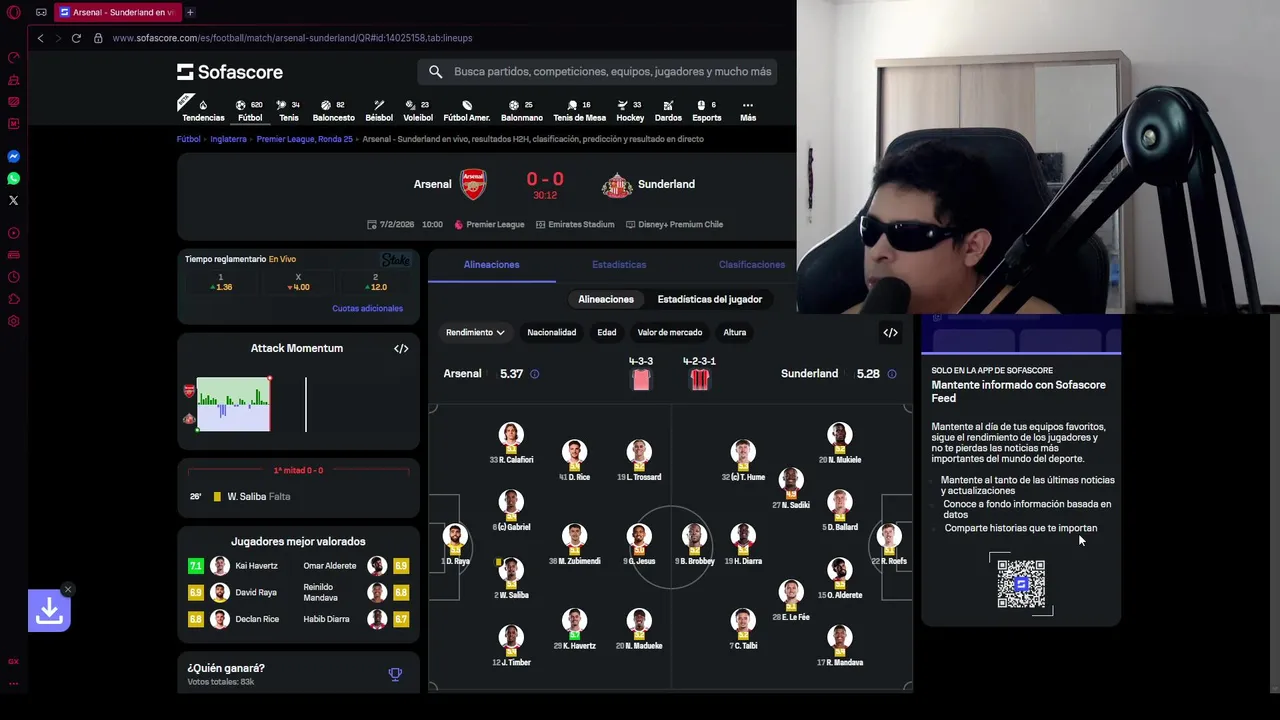Reload the page in the browser
This screenshot has height=720, width=1280.
[76, 38]
